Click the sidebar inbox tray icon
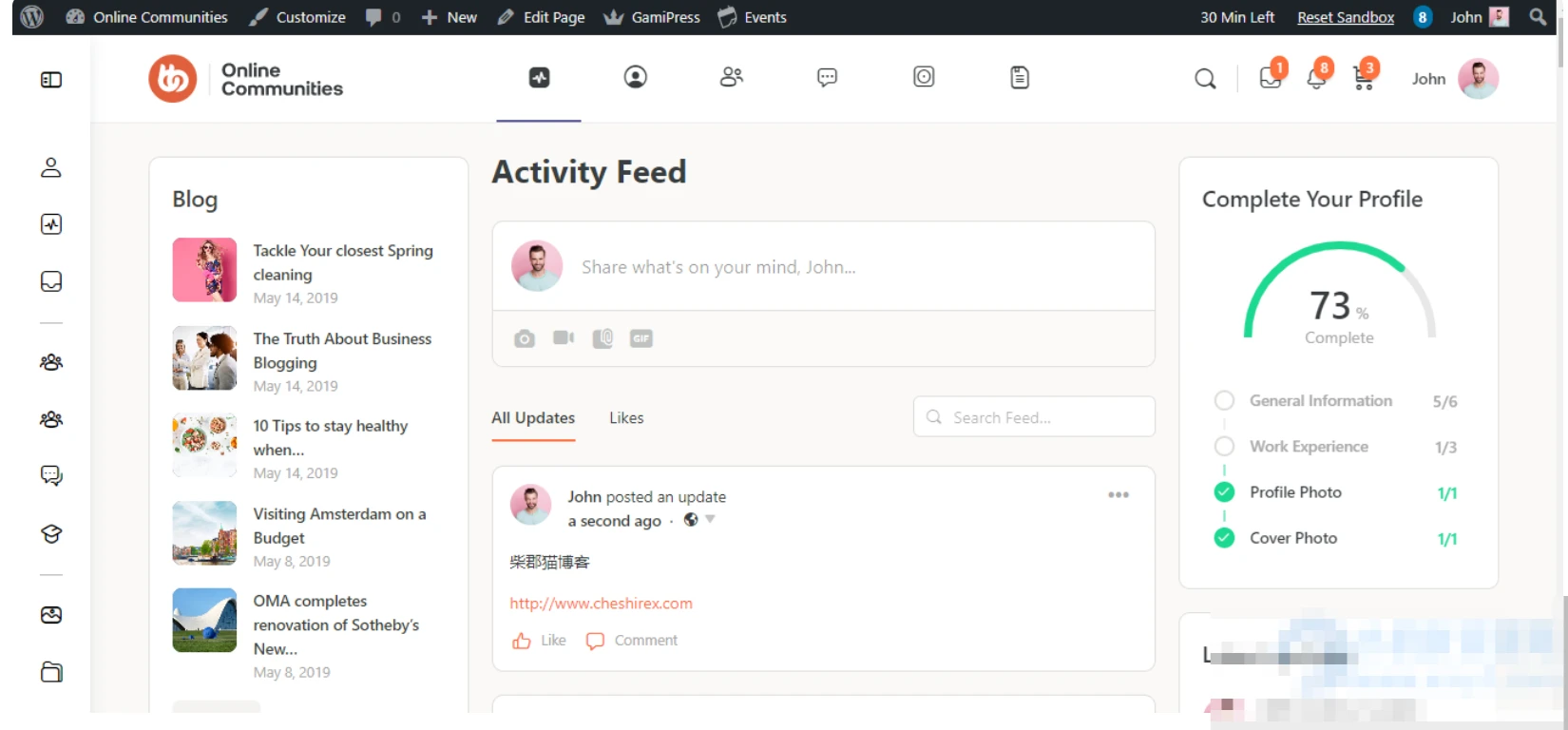 (51, 281)
